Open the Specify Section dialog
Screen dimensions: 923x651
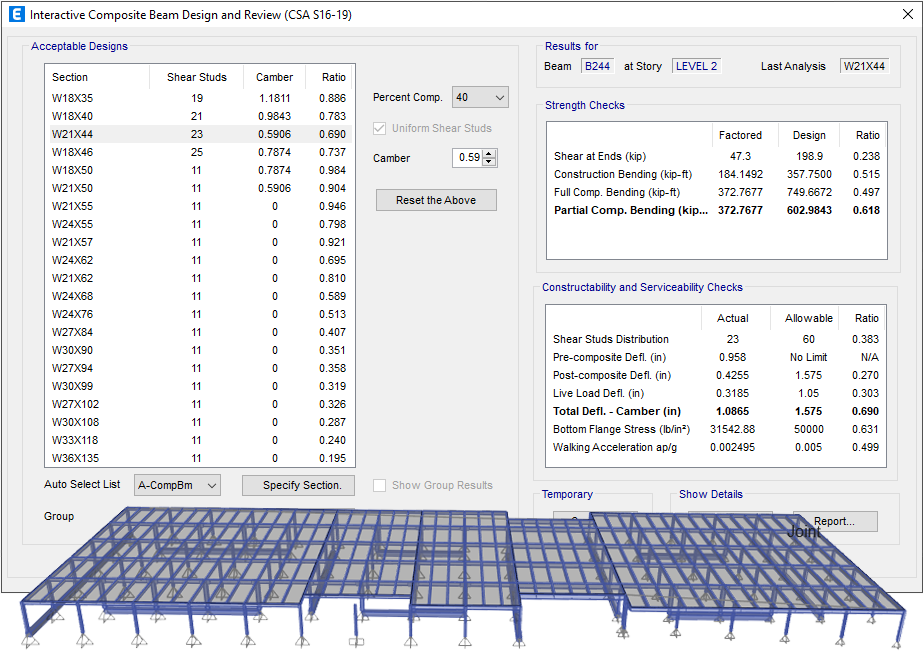click(x=298, y=485)
